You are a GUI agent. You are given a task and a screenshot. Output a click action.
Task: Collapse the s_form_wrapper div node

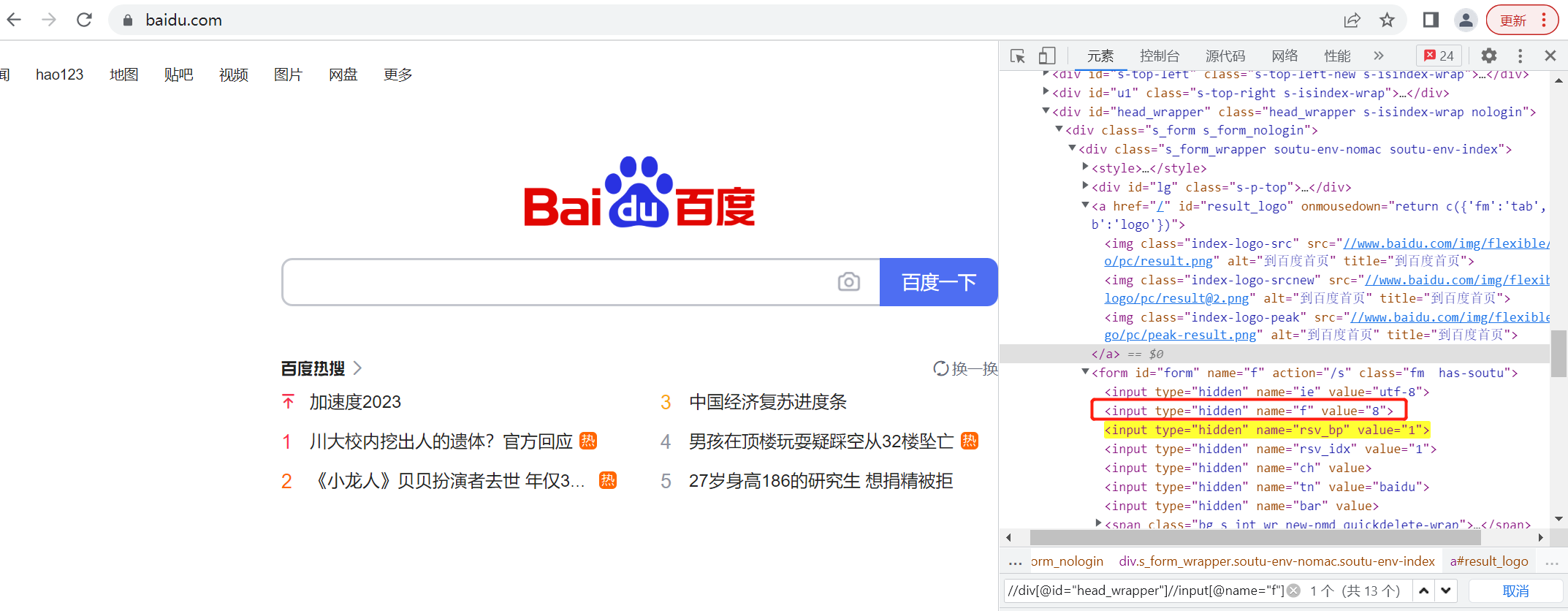point(1072,148)
